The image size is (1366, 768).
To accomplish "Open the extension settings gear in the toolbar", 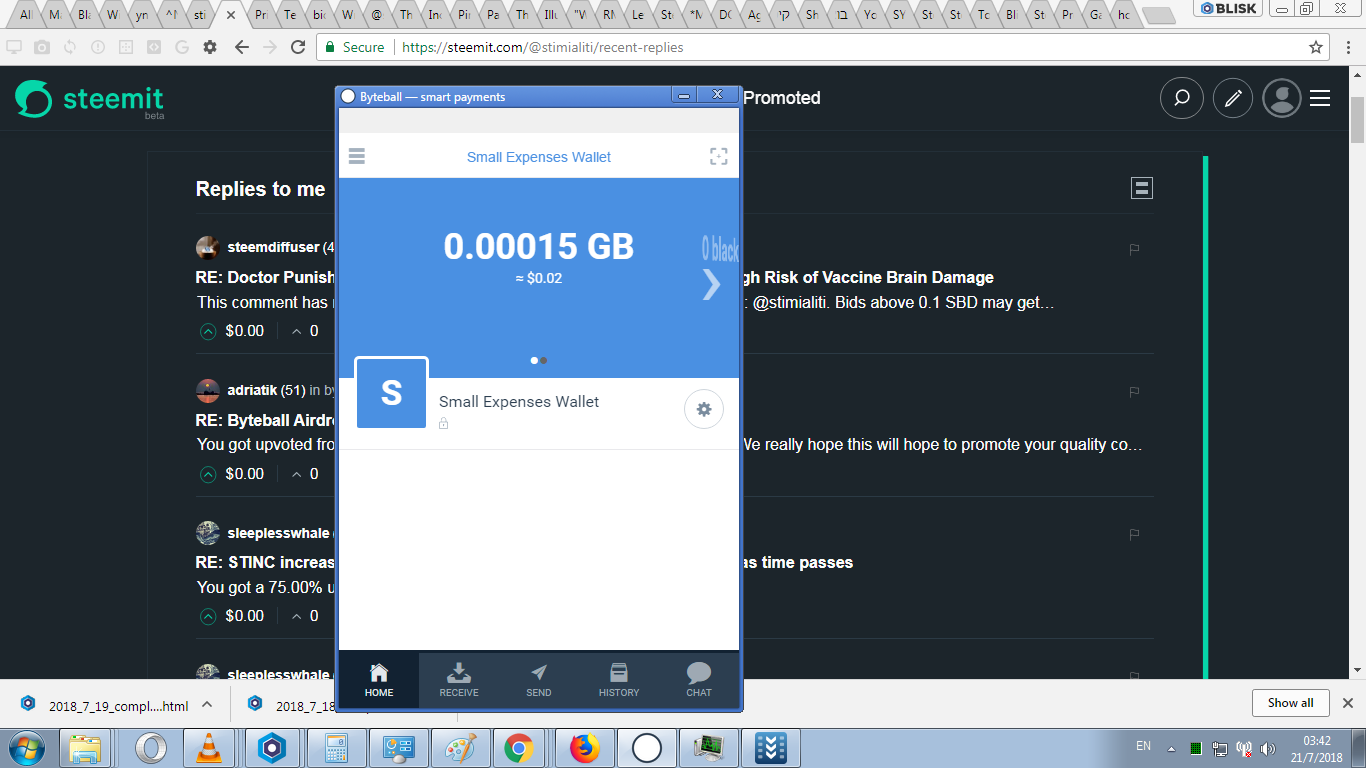I will (x=209, y=47).
